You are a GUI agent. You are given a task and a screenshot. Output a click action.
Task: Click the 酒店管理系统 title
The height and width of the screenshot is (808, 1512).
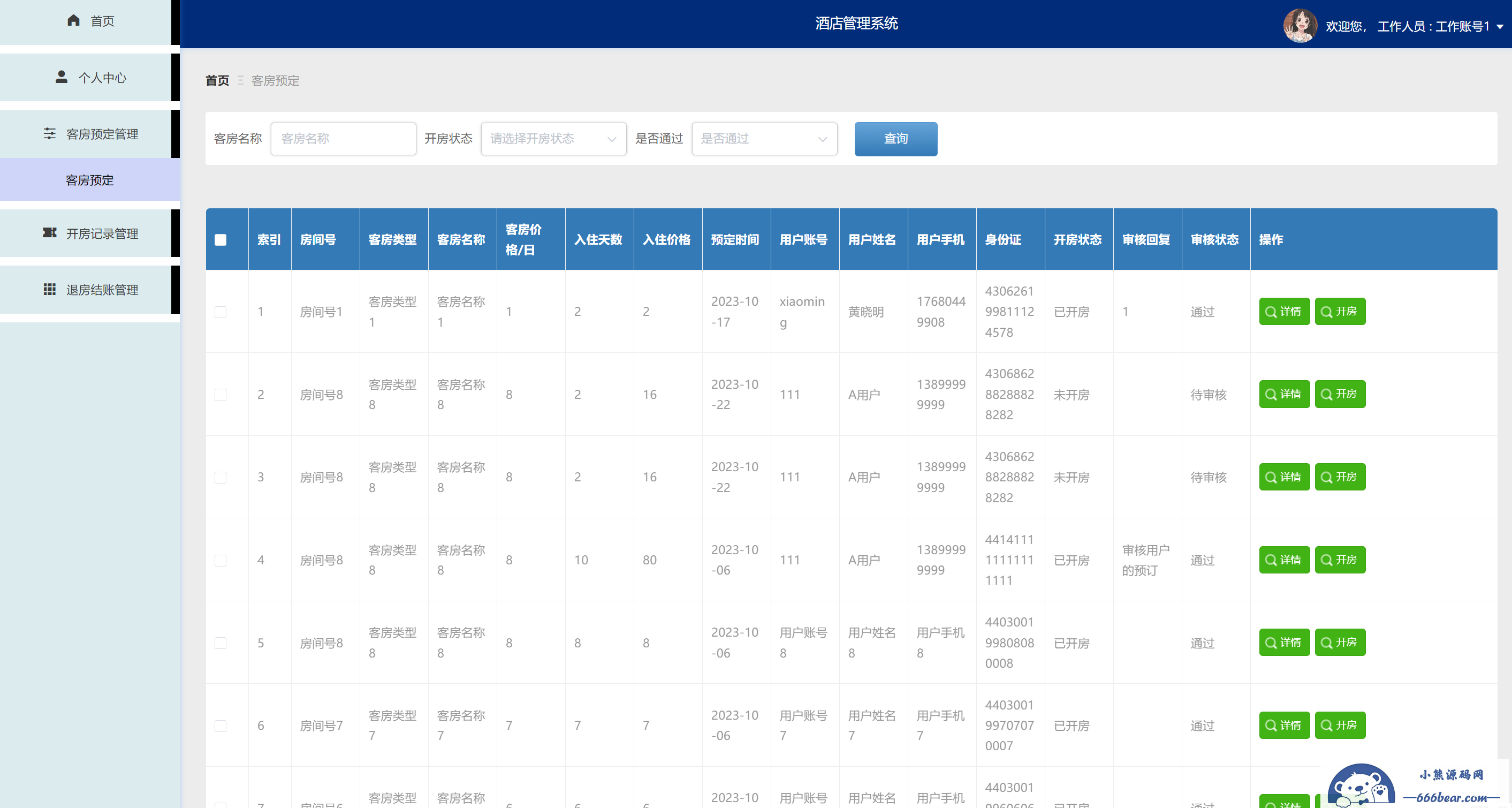point(856,24)
